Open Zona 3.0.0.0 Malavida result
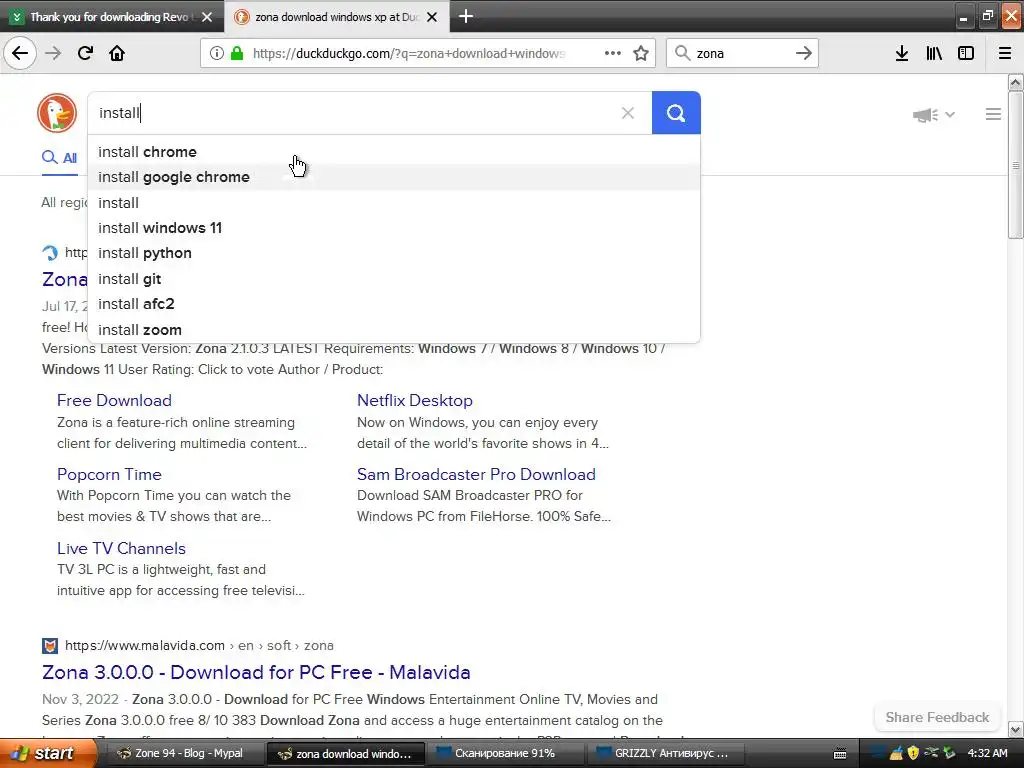The image size is (1024, 768). (x=256, y=672)
